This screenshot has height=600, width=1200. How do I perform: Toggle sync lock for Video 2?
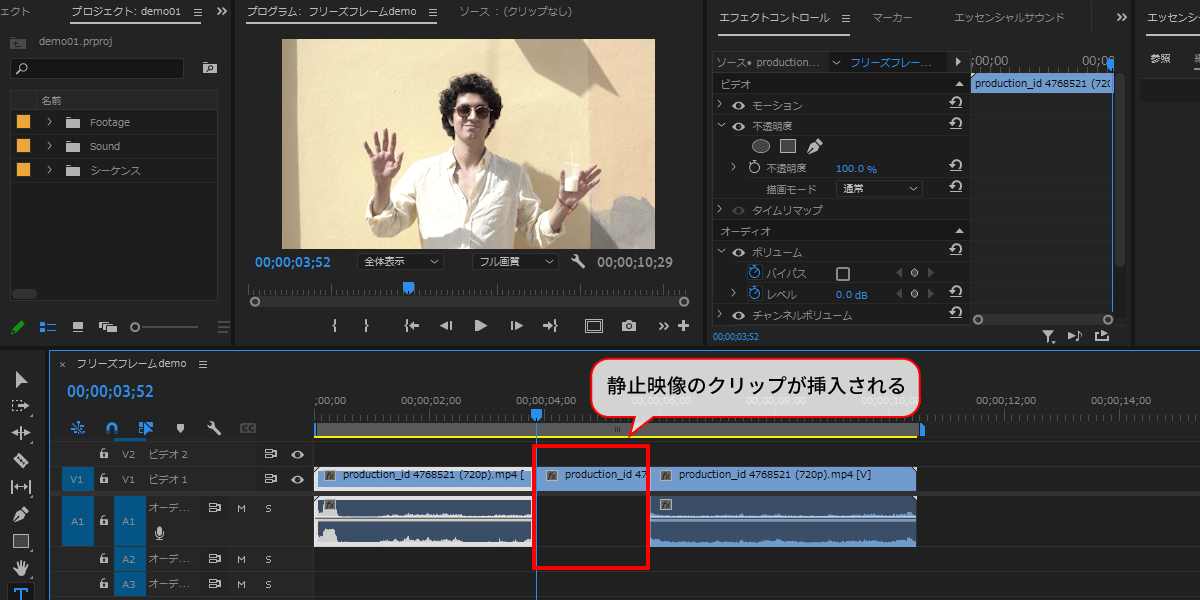coord(270,454)
